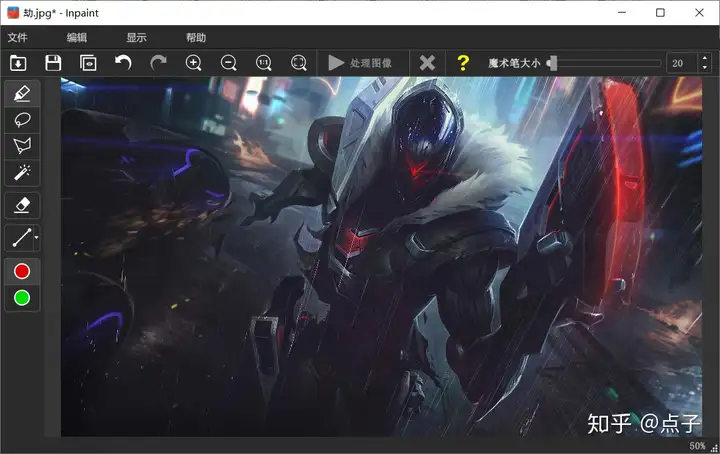Open an image file with the load icon

click(x=18, y=62)
